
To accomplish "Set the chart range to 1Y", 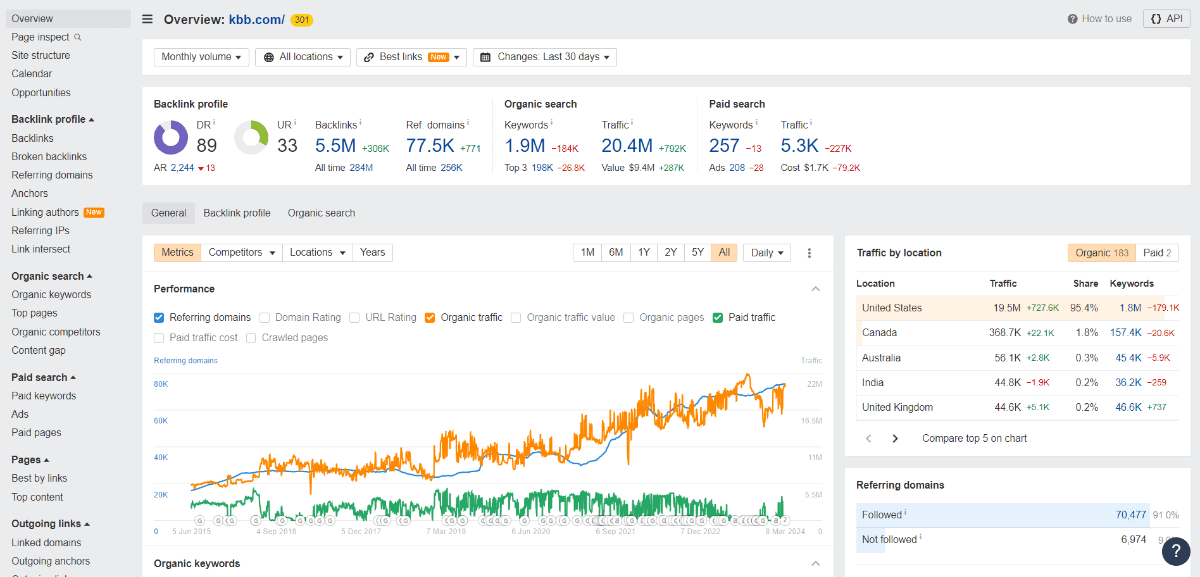I will click(x=643, y=253).
